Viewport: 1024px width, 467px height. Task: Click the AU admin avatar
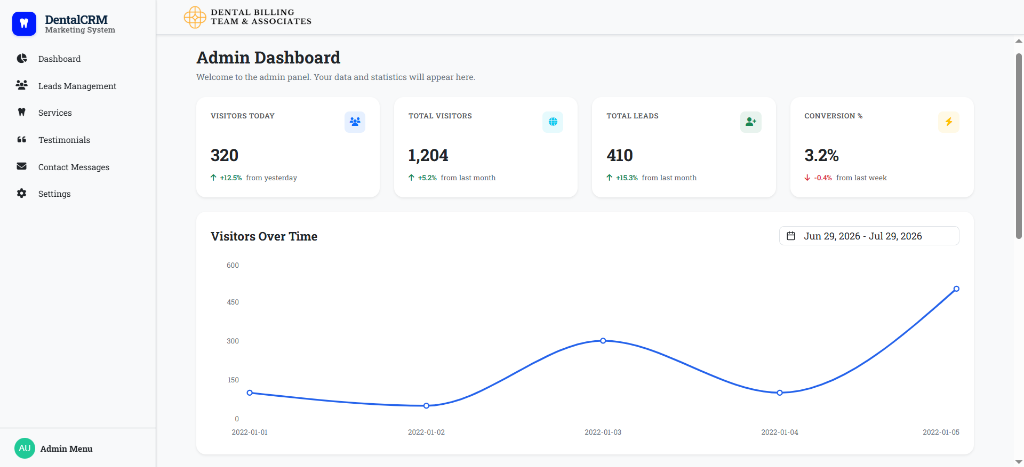tap(24, 448)
